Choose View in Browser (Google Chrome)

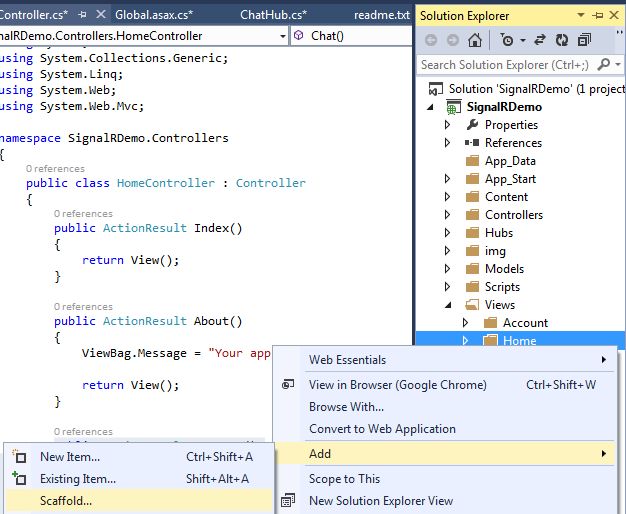click(x=397, y=385)
